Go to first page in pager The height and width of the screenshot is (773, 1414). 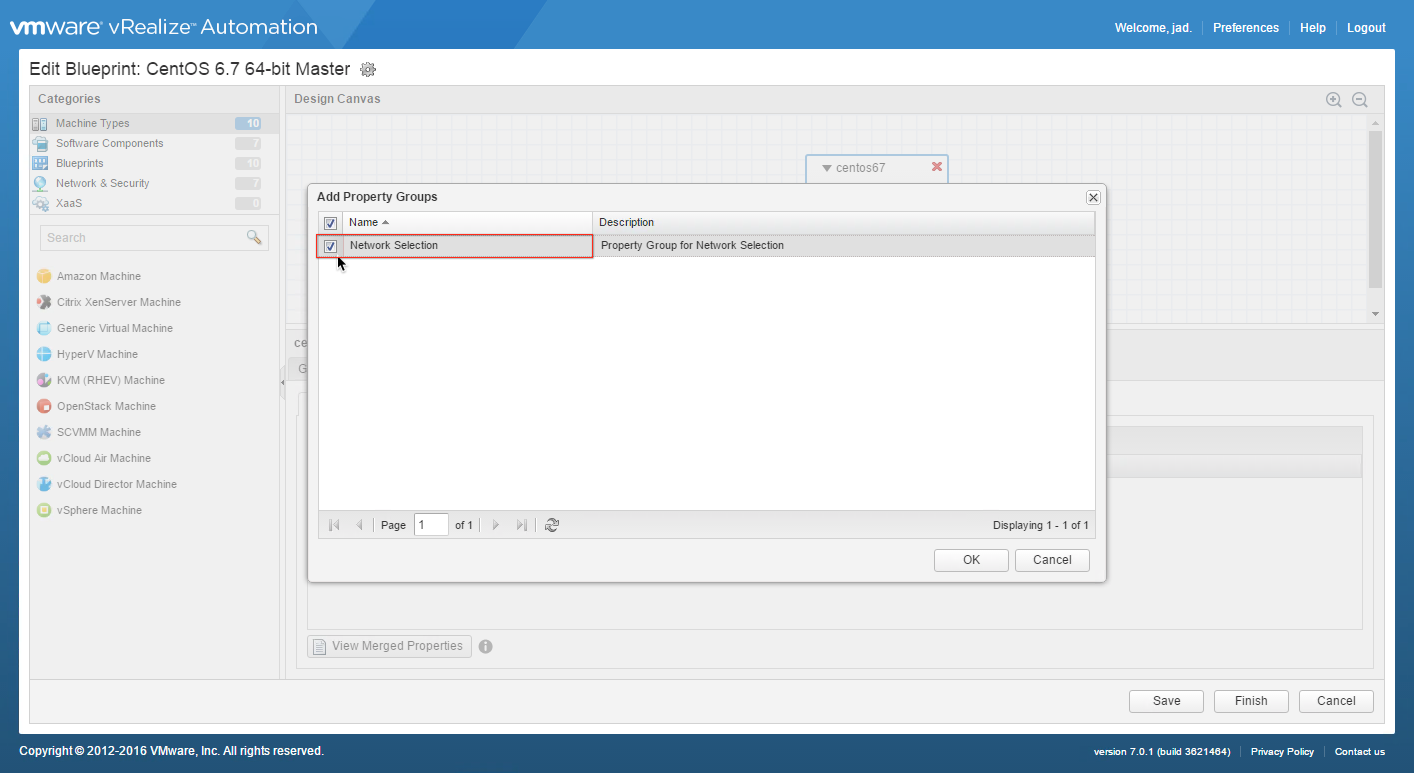coord(334,525)
